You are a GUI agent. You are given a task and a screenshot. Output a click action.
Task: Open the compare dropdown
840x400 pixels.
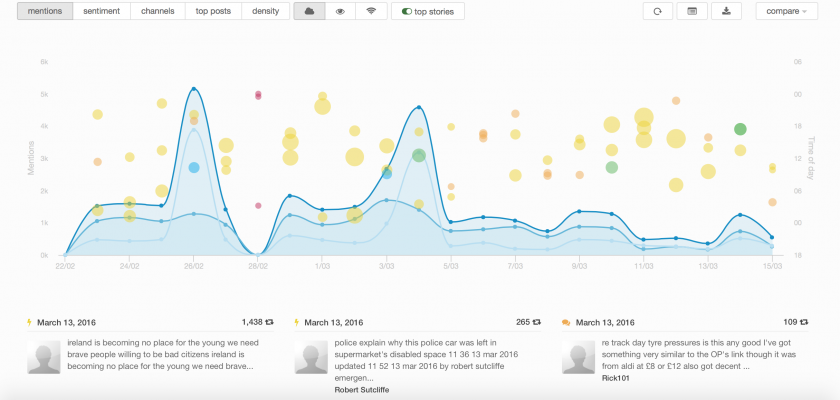pyautogui.click(x=786, y=11)
